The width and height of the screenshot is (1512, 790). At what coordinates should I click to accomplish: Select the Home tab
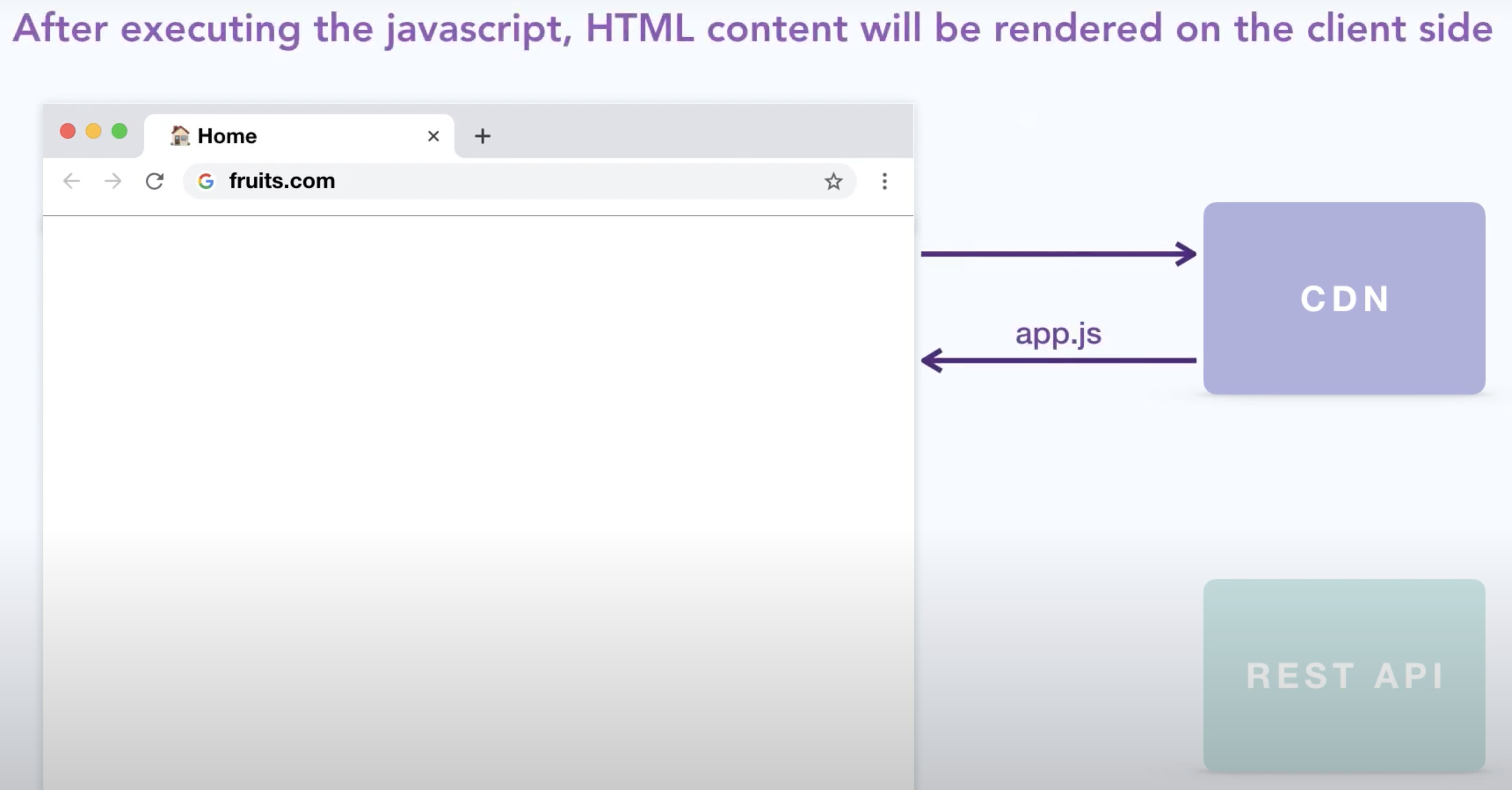point(299,136)
